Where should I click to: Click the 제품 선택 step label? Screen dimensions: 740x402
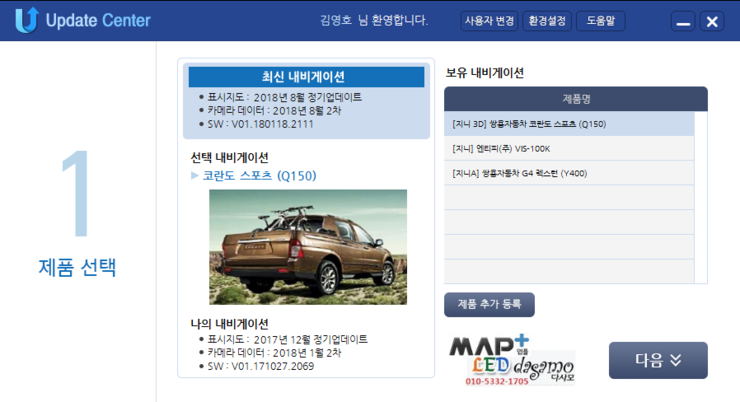(77, 267)
